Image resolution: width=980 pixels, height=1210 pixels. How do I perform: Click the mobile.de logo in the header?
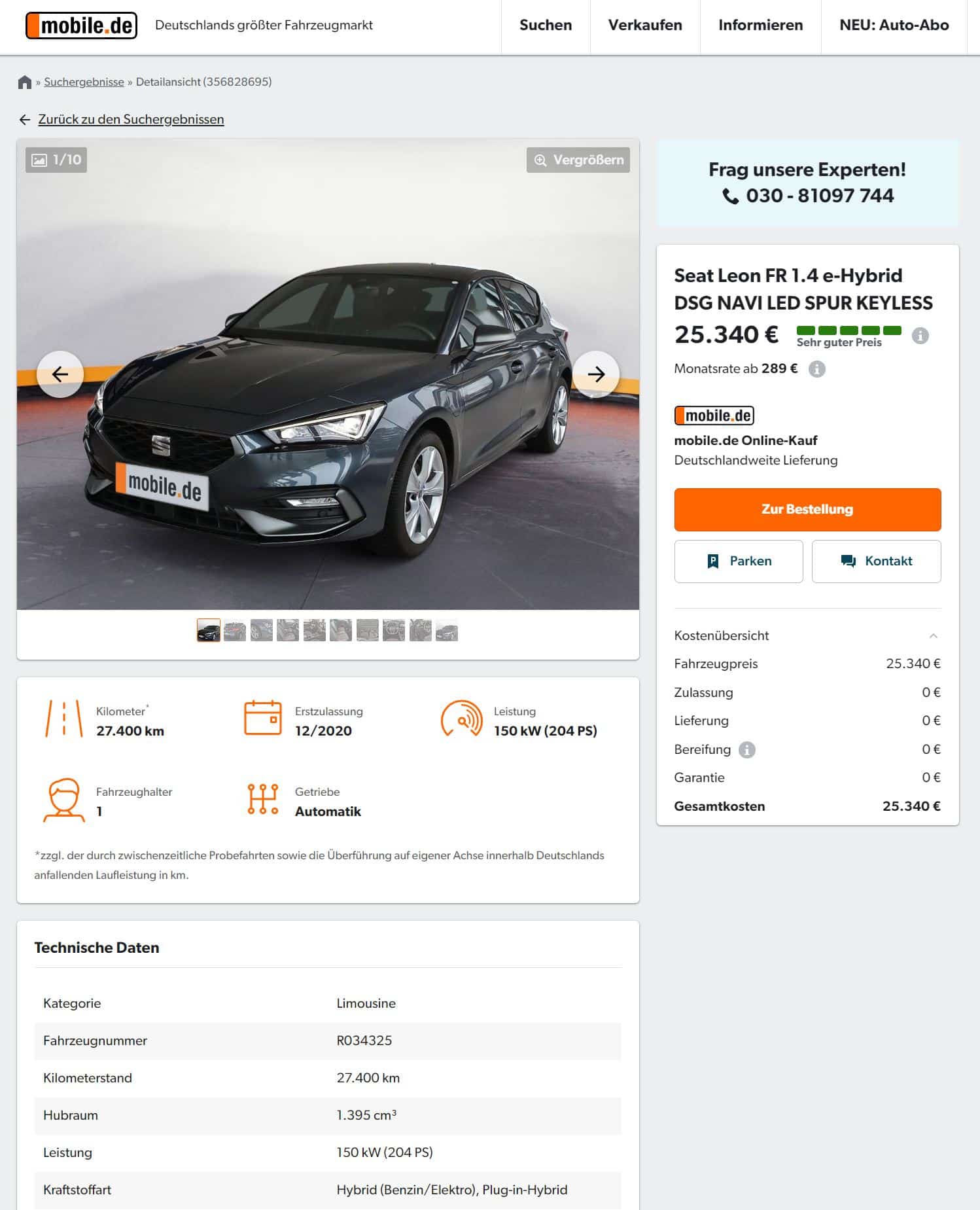point(81,26)
